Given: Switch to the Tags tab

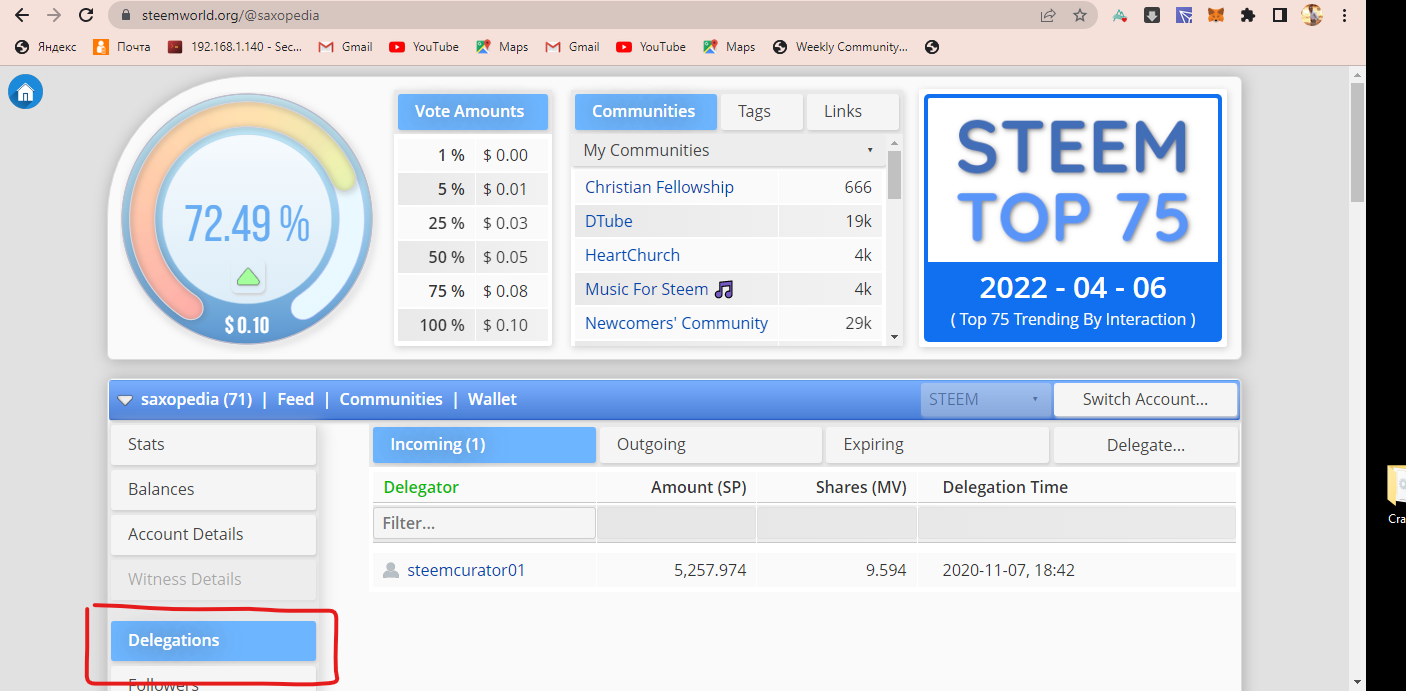Looking at the screenshot, I should (762, 111).
